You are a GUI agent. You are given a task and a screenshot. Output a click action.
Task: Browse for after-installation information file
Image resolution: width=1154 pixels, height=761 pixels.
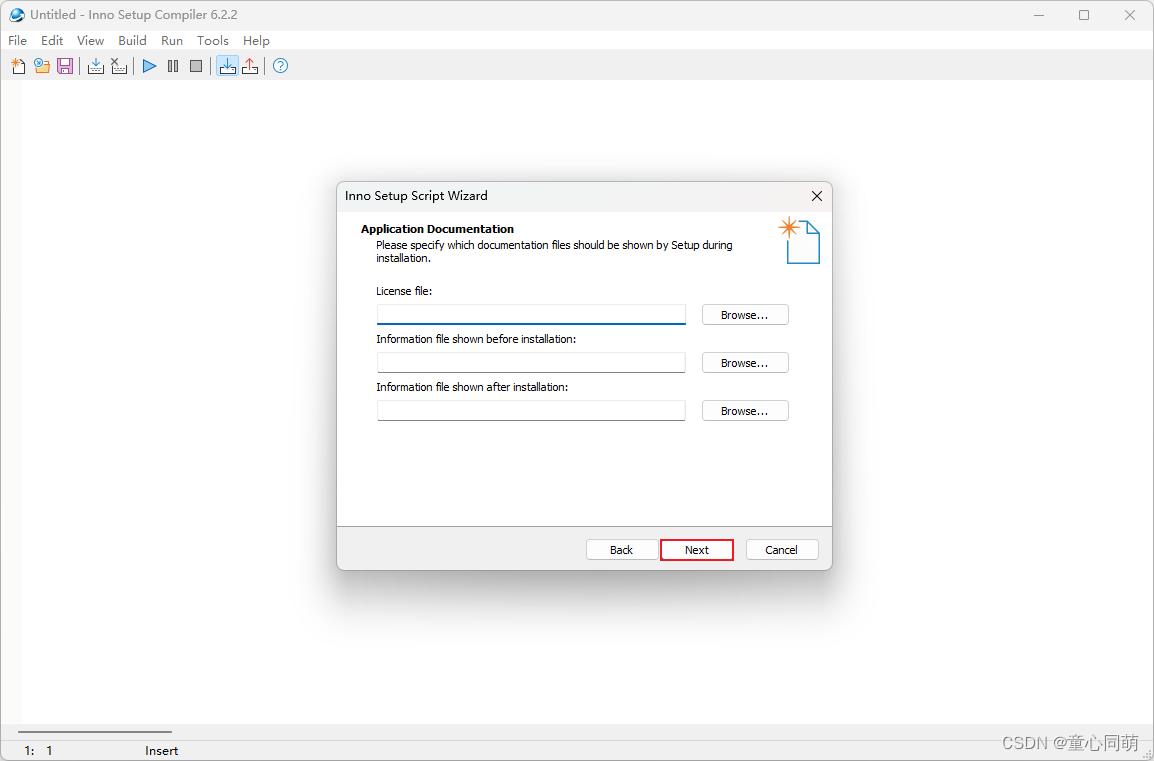[745, 411]
